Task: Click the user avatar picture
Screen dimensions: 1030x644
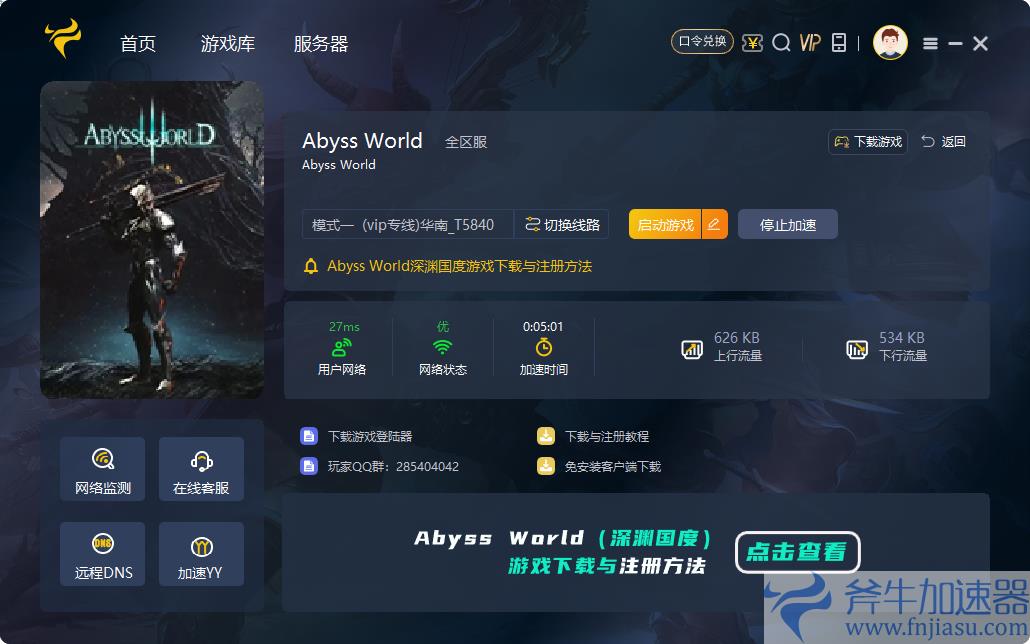Action: 890,42
